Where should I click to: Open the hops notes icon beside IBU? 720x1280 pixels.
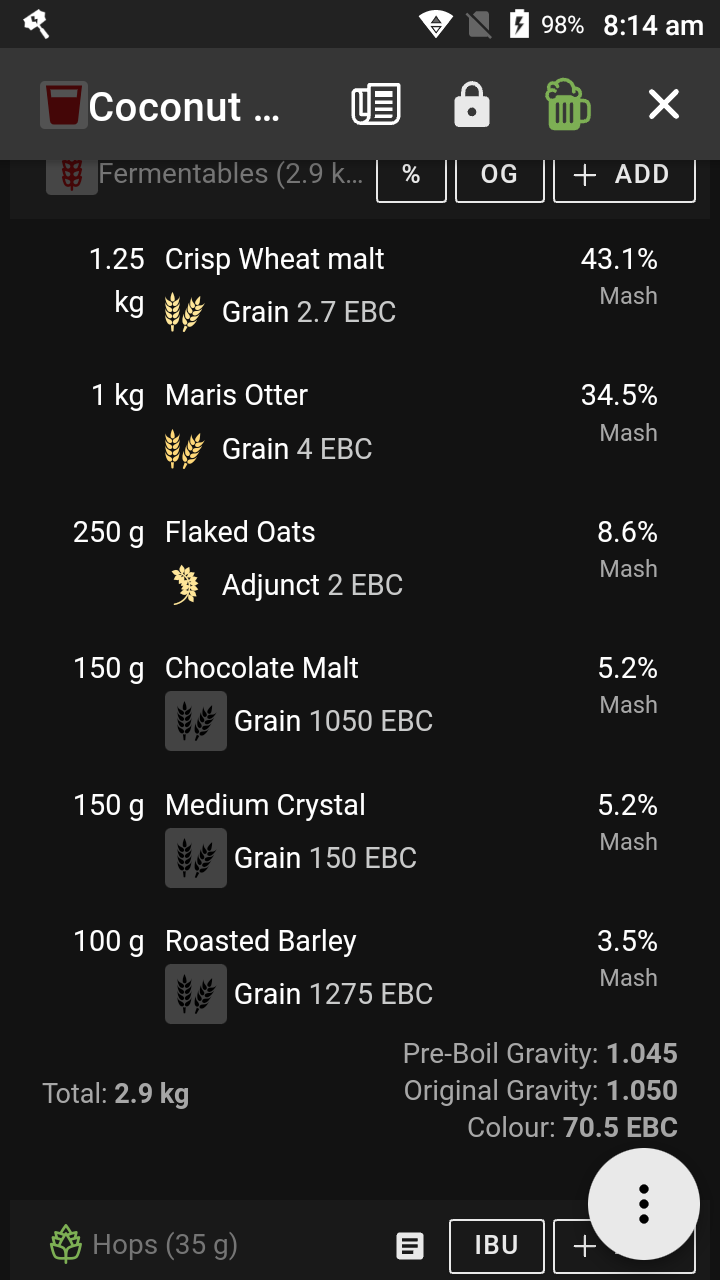[x=410, y=1245]
